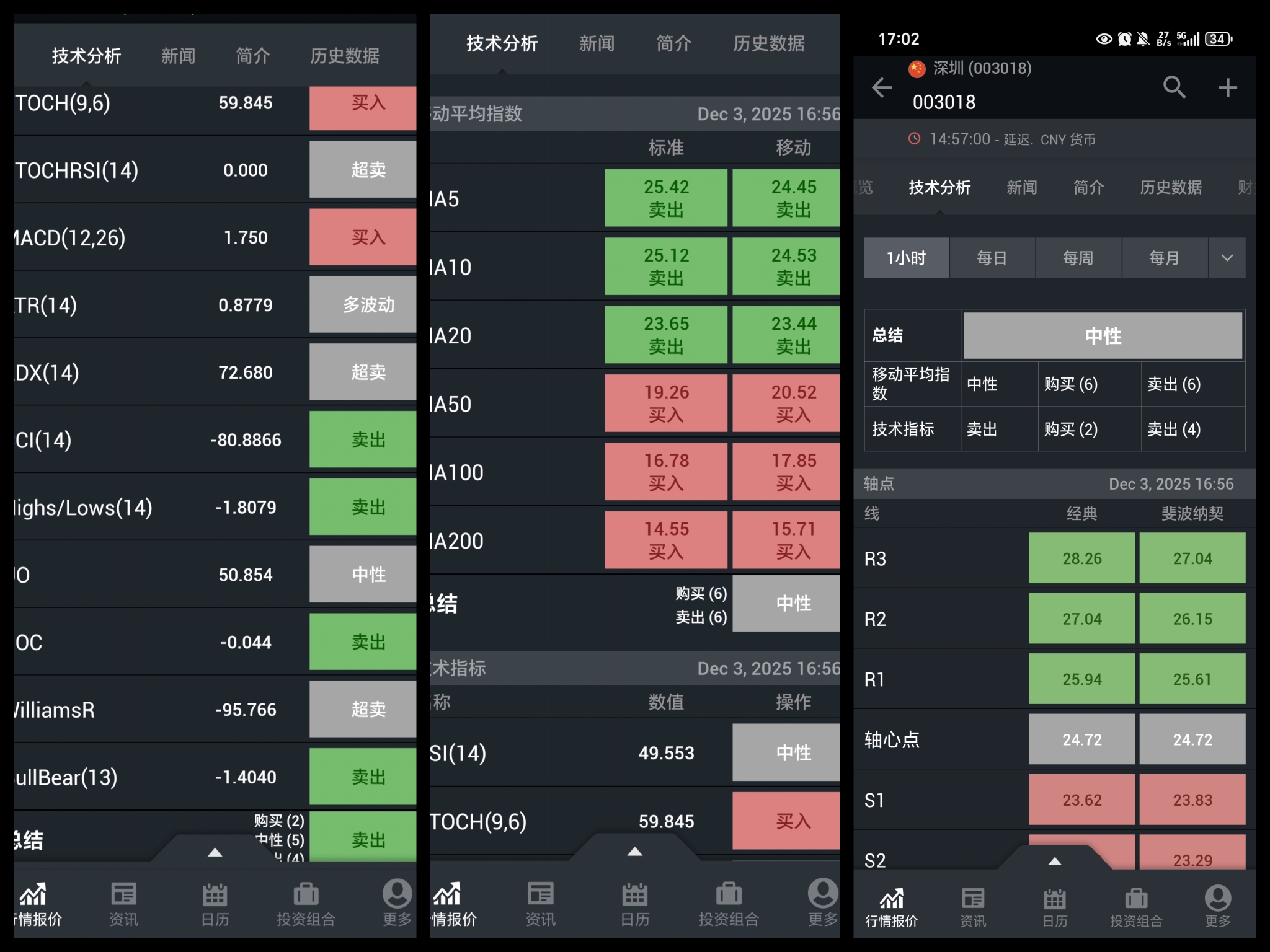Tap the plus icon to add stock
The height and width of the screenshot is (952, 1270).
click(1227, 87)
